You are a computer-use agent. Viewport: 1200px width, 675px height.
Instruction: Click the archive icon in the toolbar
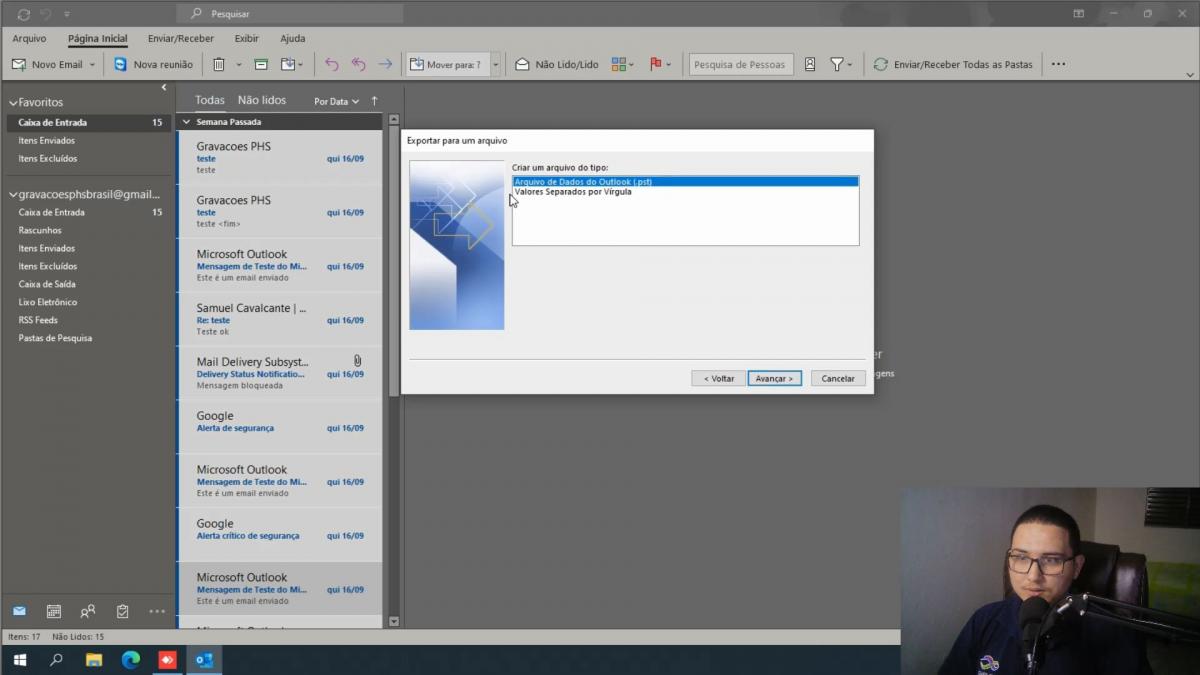pyautogui.click(x=261, y=64)
